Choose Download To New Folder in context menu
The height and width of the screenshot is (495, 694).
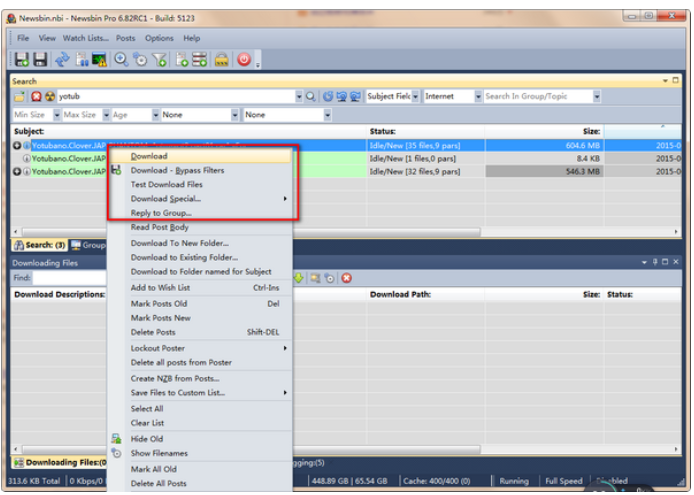tap(200, 243)
